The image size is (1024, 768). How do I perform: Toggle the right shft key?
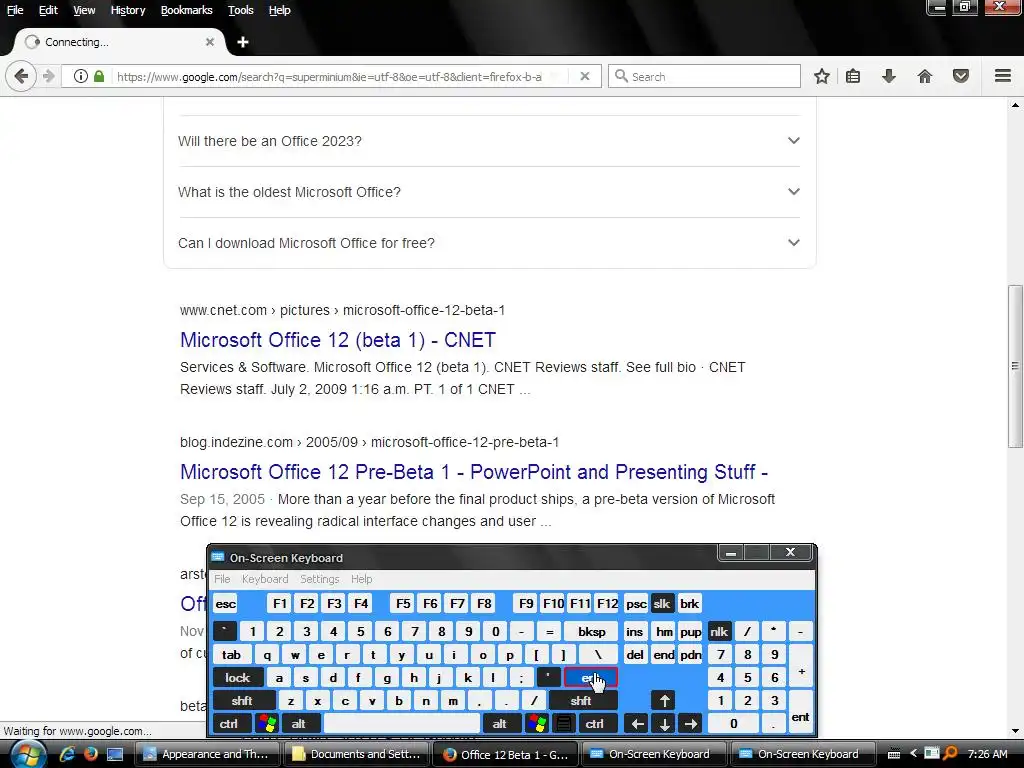581,701
